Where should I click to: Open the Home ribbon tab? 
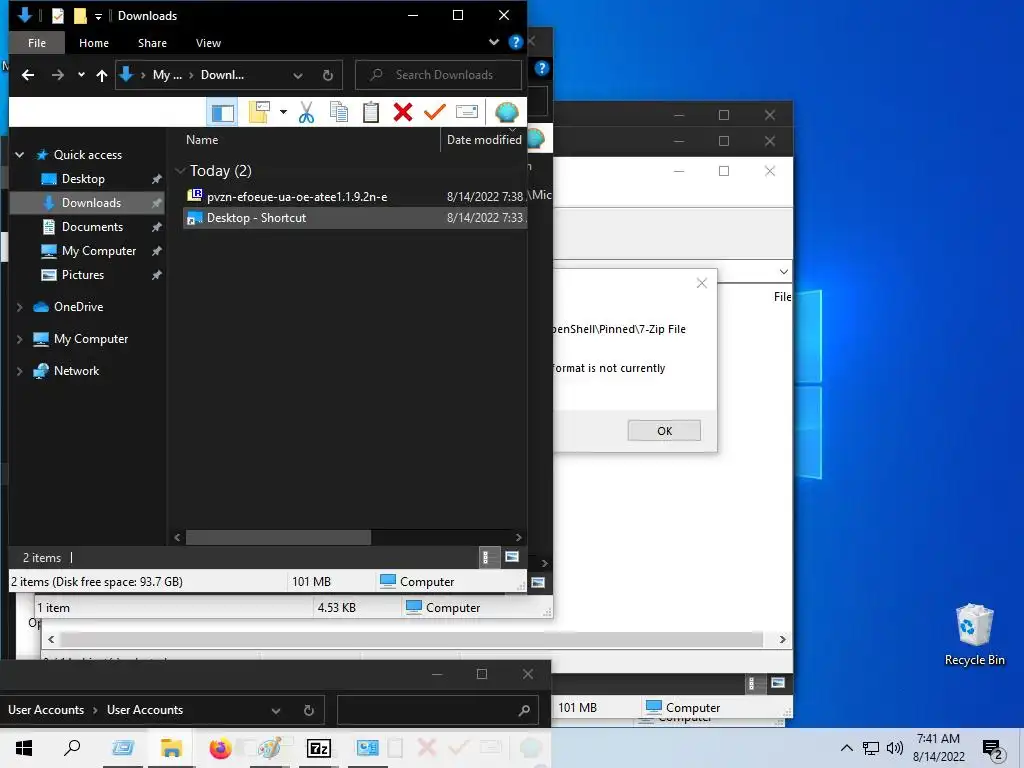(x=93, y=43)
